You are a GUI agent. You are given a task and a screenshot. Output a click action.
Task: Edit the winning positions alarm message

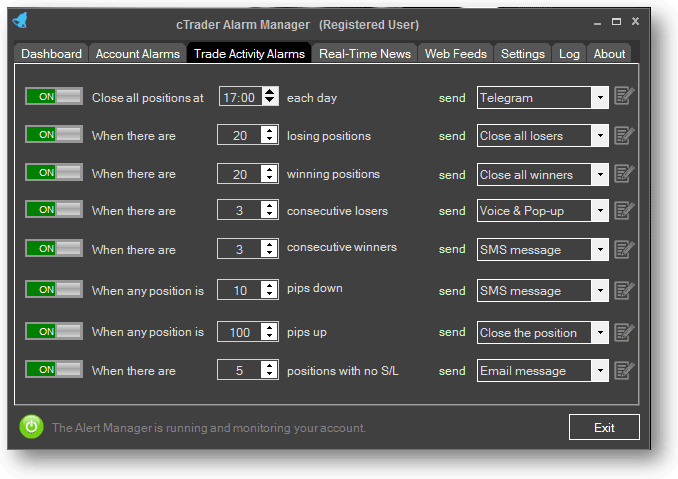tap(624, 174)
